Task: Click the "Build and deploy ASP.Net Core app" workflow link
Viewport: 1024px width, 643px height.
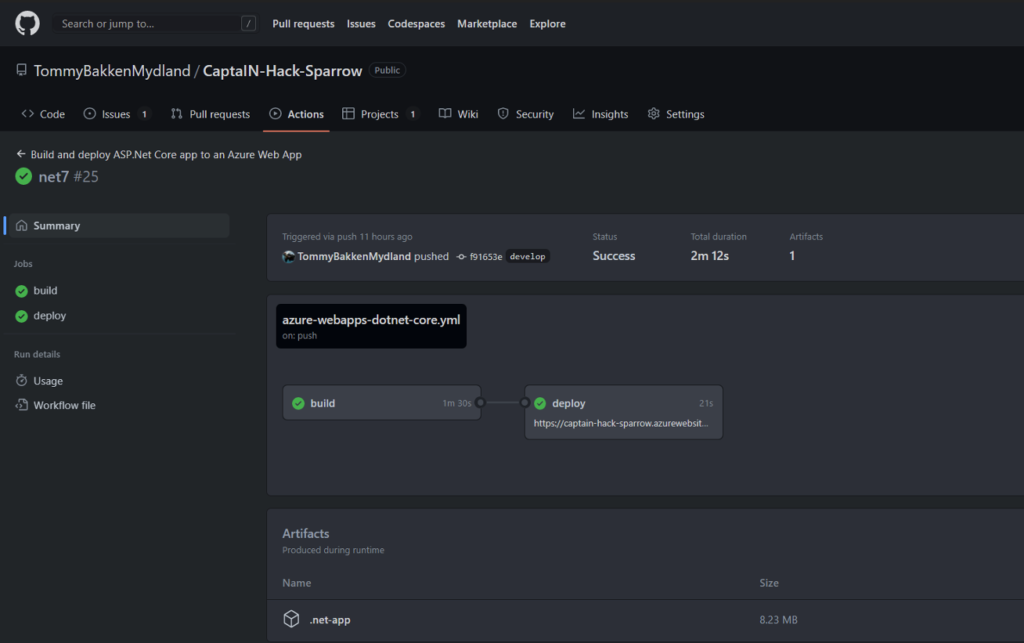Action: click(166, 155)
